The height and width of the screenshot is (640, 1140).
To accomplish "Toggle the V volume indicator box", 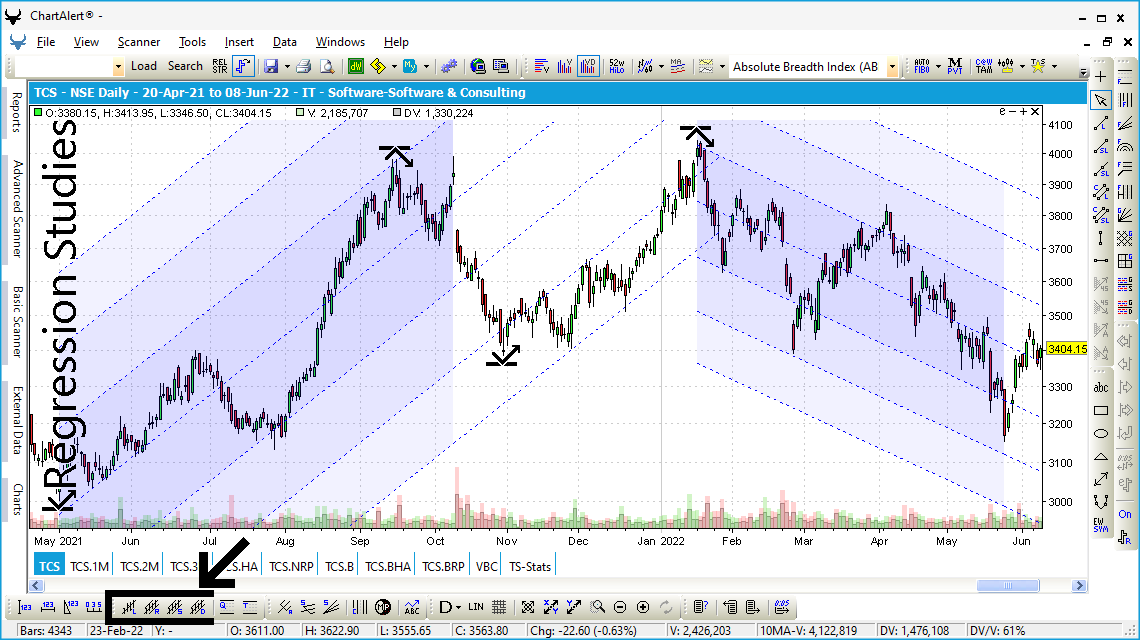I will tap(300, 113).
